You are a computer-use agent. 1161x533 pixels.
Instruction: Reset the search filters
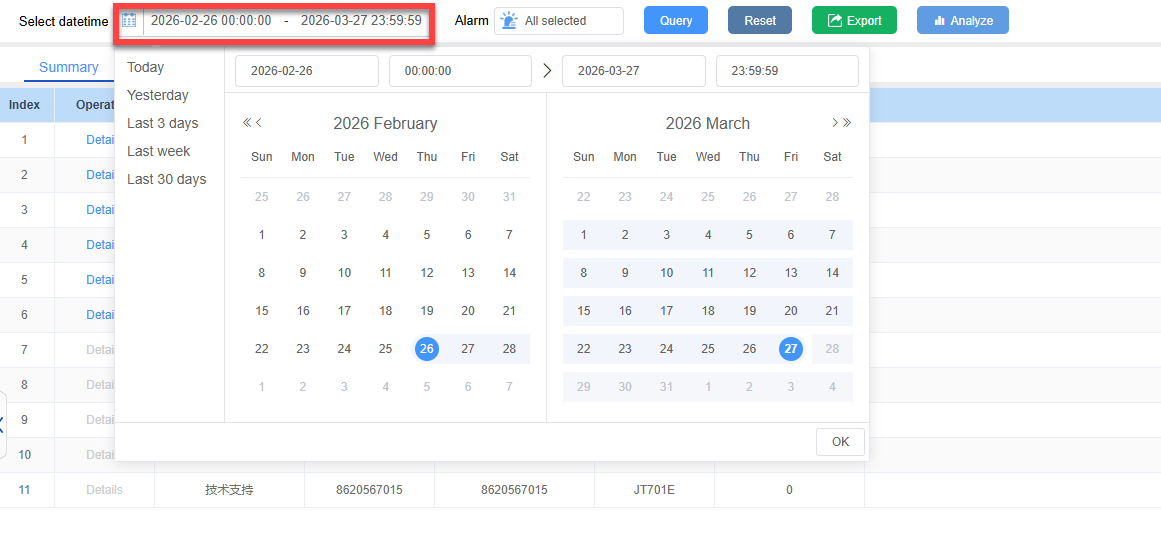coord(759,21)
